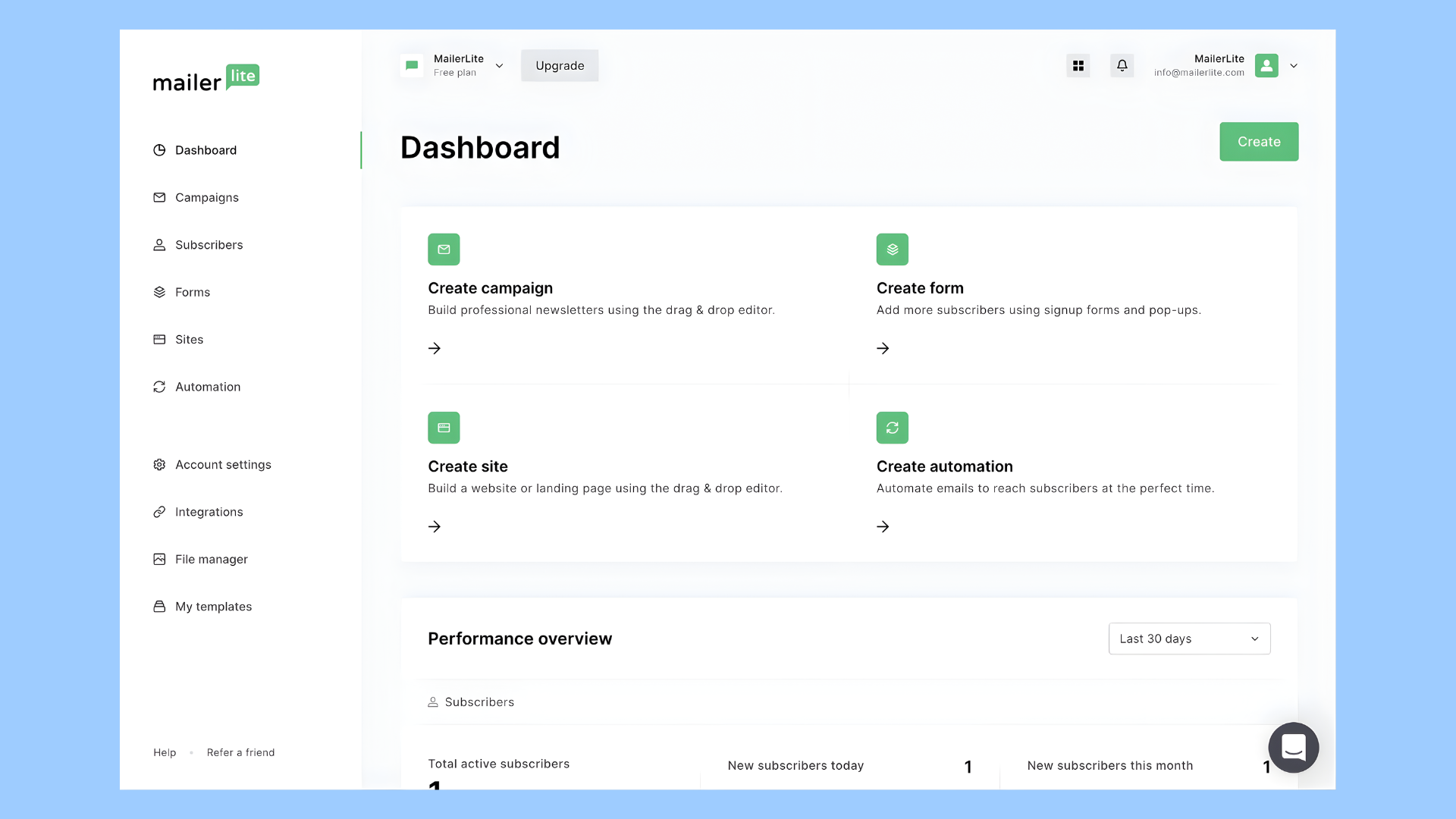The height and width of the screenshot is (819, 1456).
Task: Change the Last 30 days date range dropdown
Action: click(1188, 639)
